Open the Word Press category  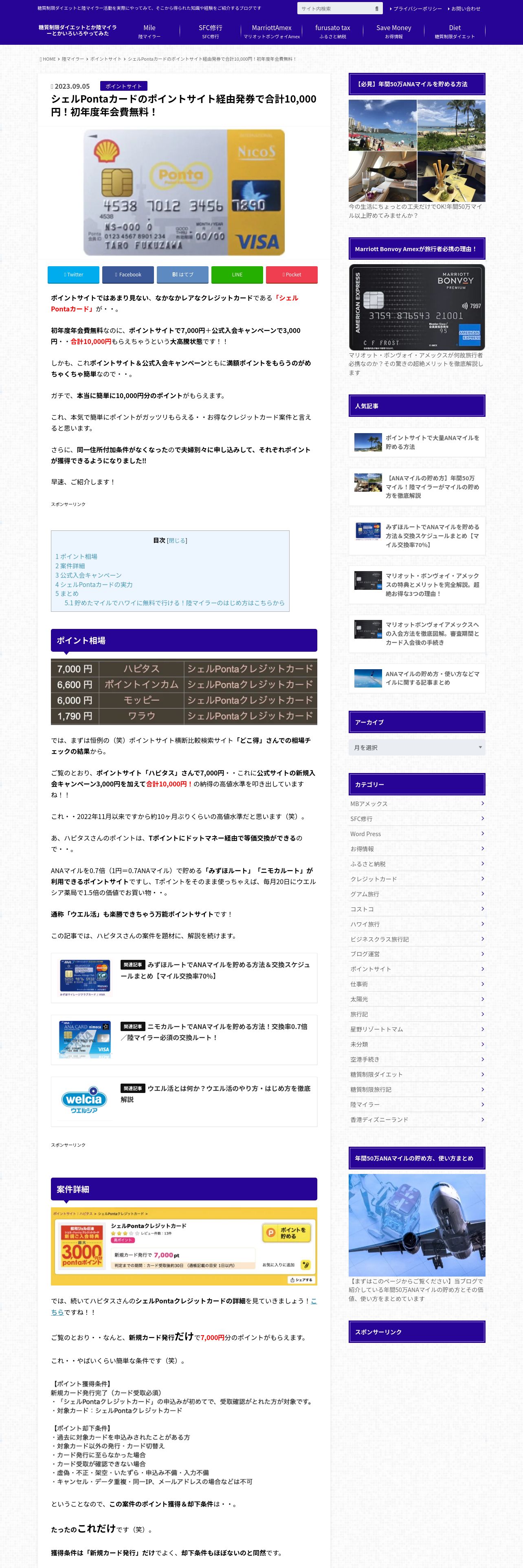pos(417,834)
